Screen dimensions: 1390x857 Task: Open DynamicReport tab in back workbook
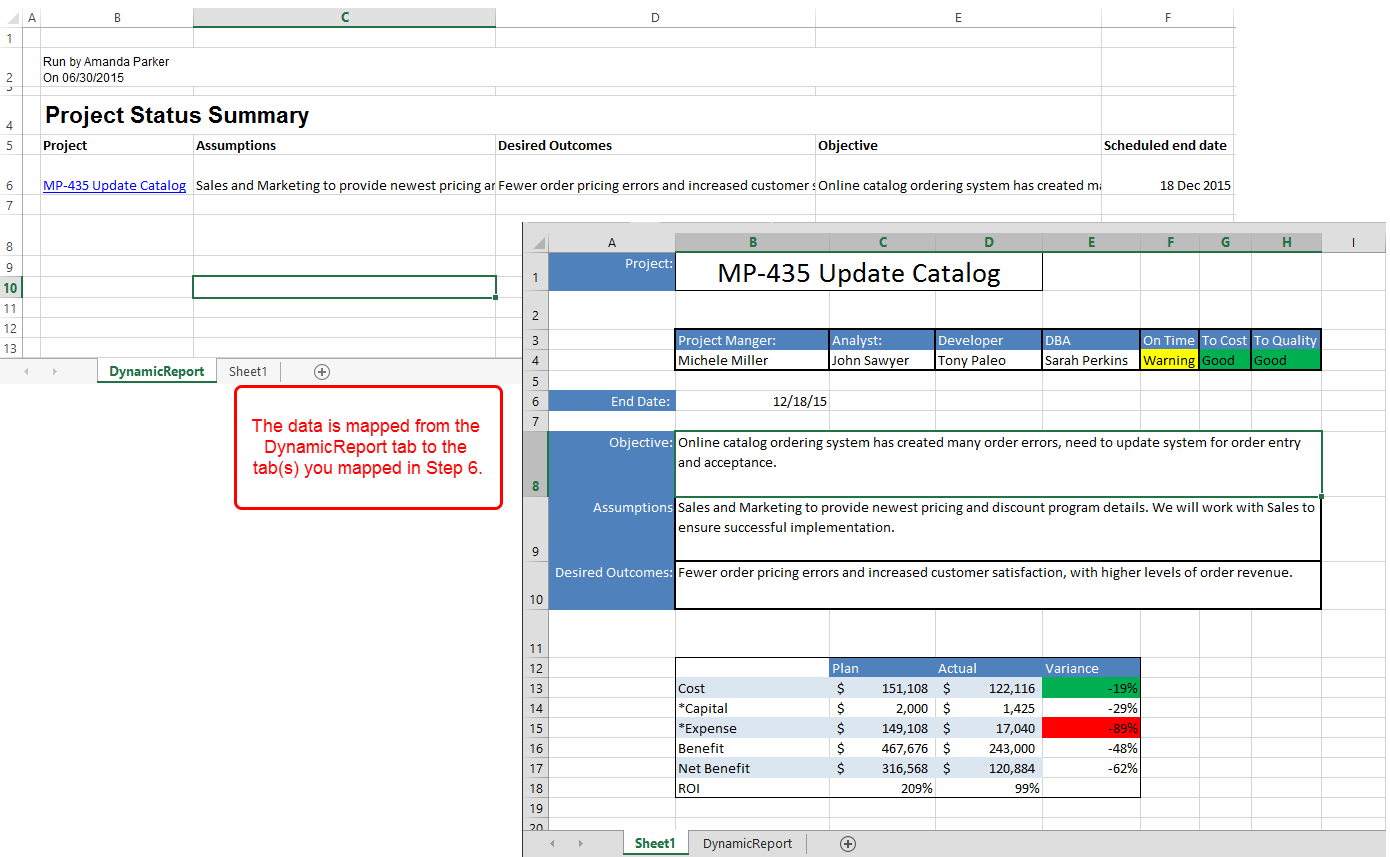(x=157, y=371)
